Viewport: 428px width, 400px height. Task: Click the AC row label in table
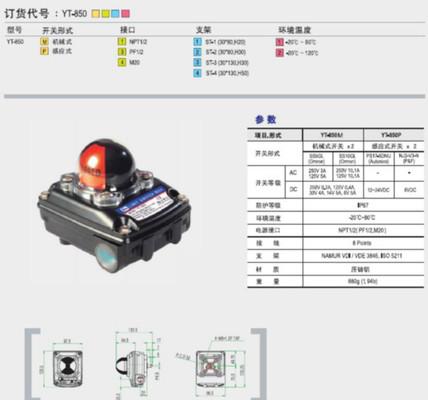(293, 173)
